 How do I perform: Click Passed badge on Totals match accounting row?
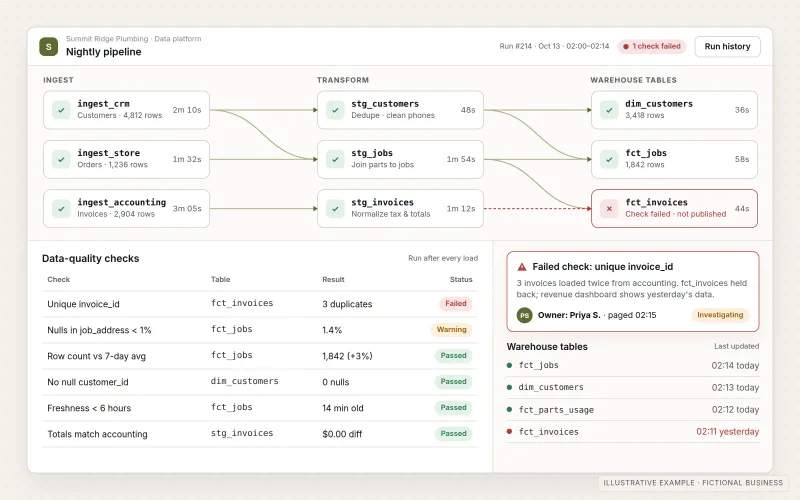tap(453, 434)
